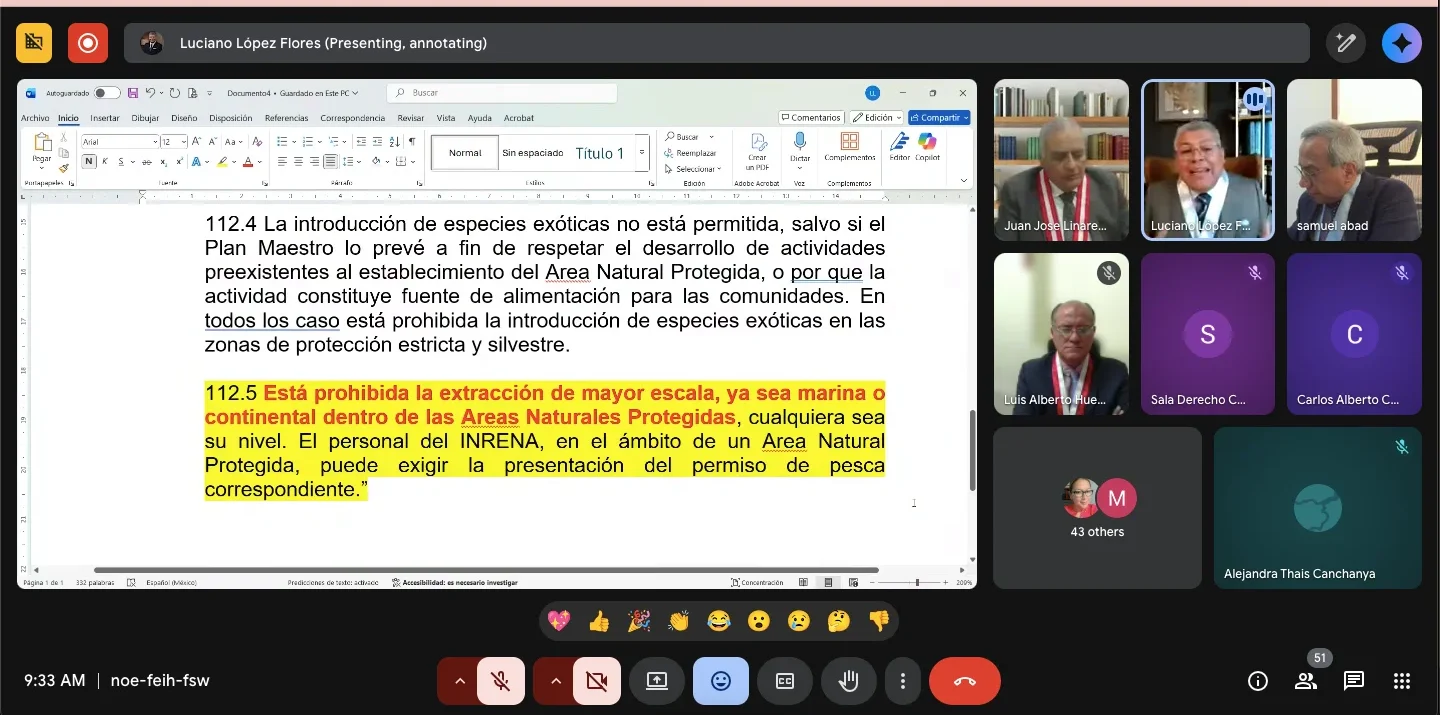Turn on the camera

point(597,681)
